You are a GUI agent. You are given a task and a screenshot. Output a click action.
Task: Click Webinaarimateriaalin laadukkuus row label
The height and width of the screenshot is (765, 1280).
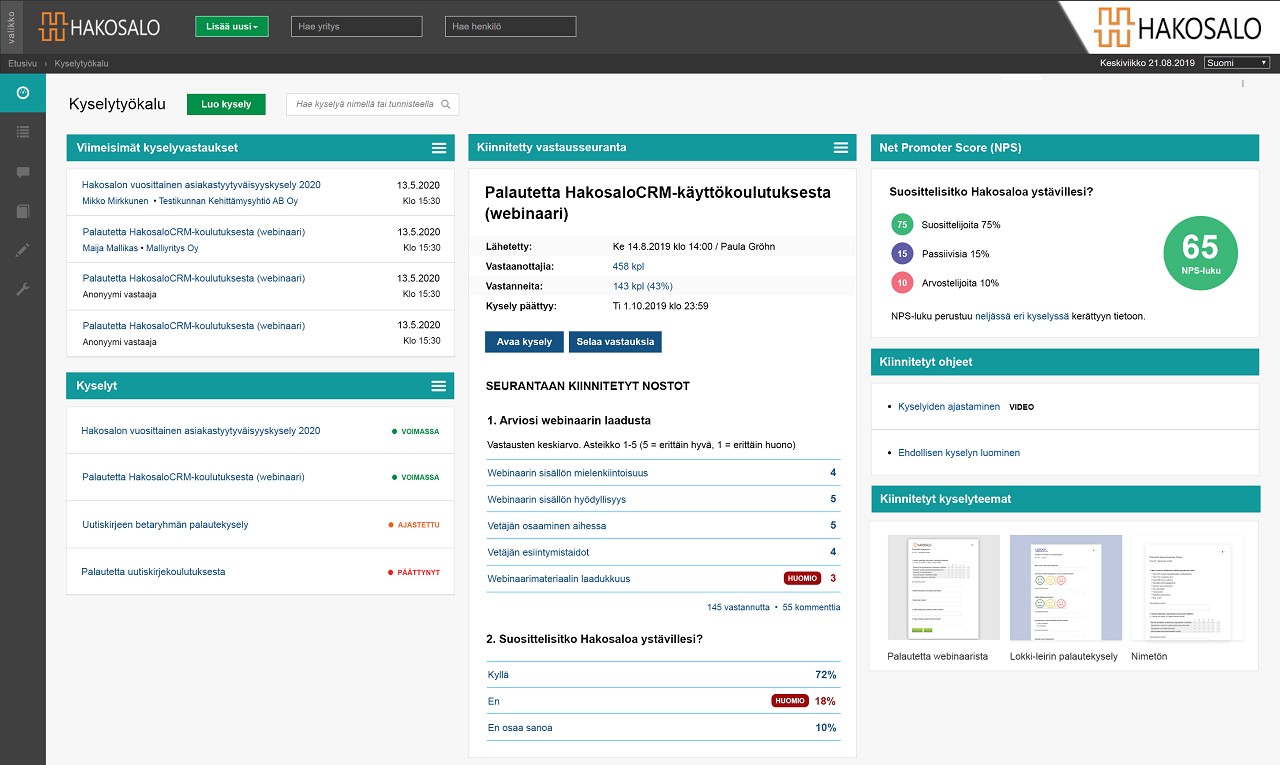pyautogui.click(x=559, y=578)
